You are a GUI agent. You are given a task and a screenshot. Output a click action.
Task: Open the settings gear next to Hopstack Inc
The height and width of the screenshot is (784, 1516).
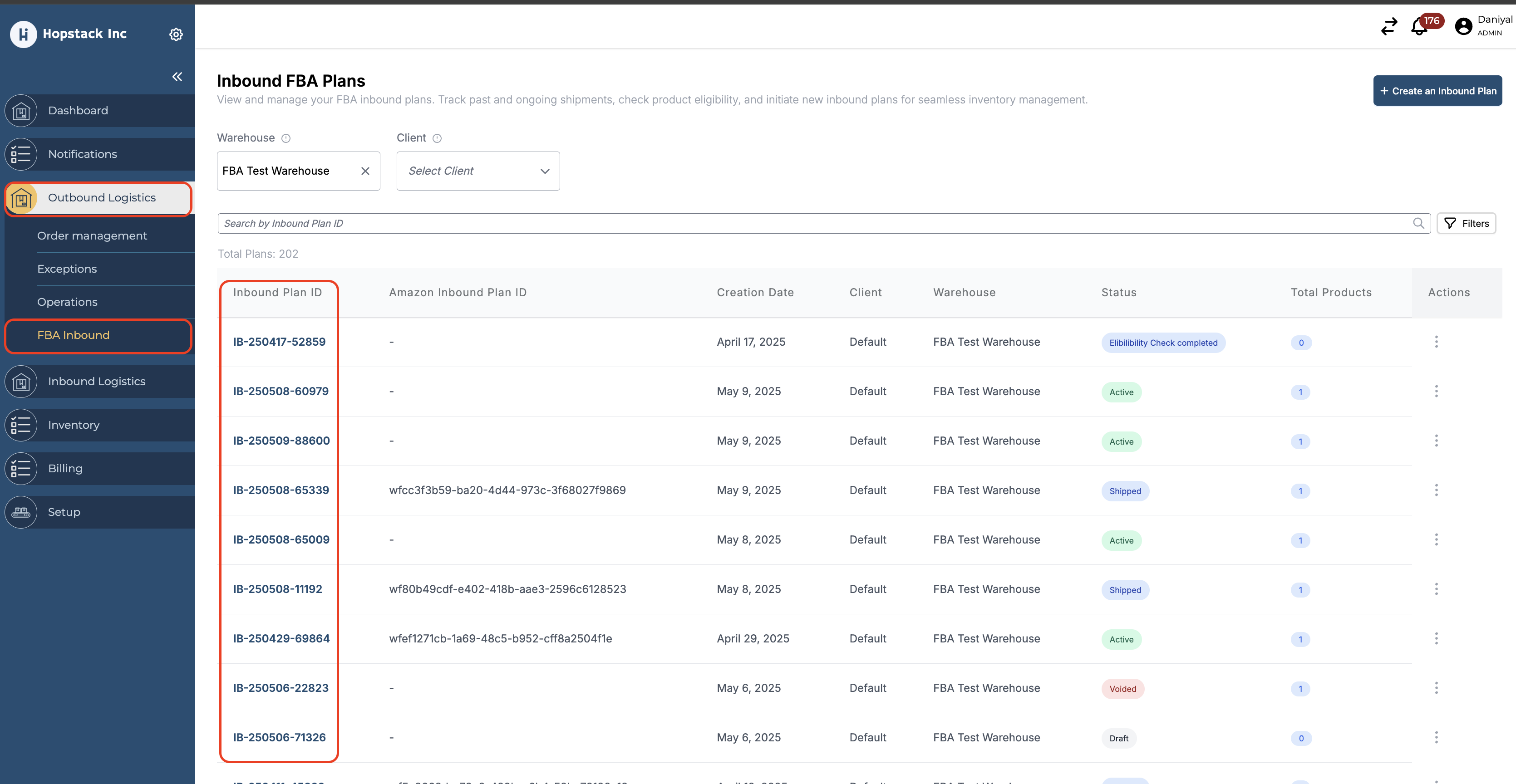pos(175,34)
